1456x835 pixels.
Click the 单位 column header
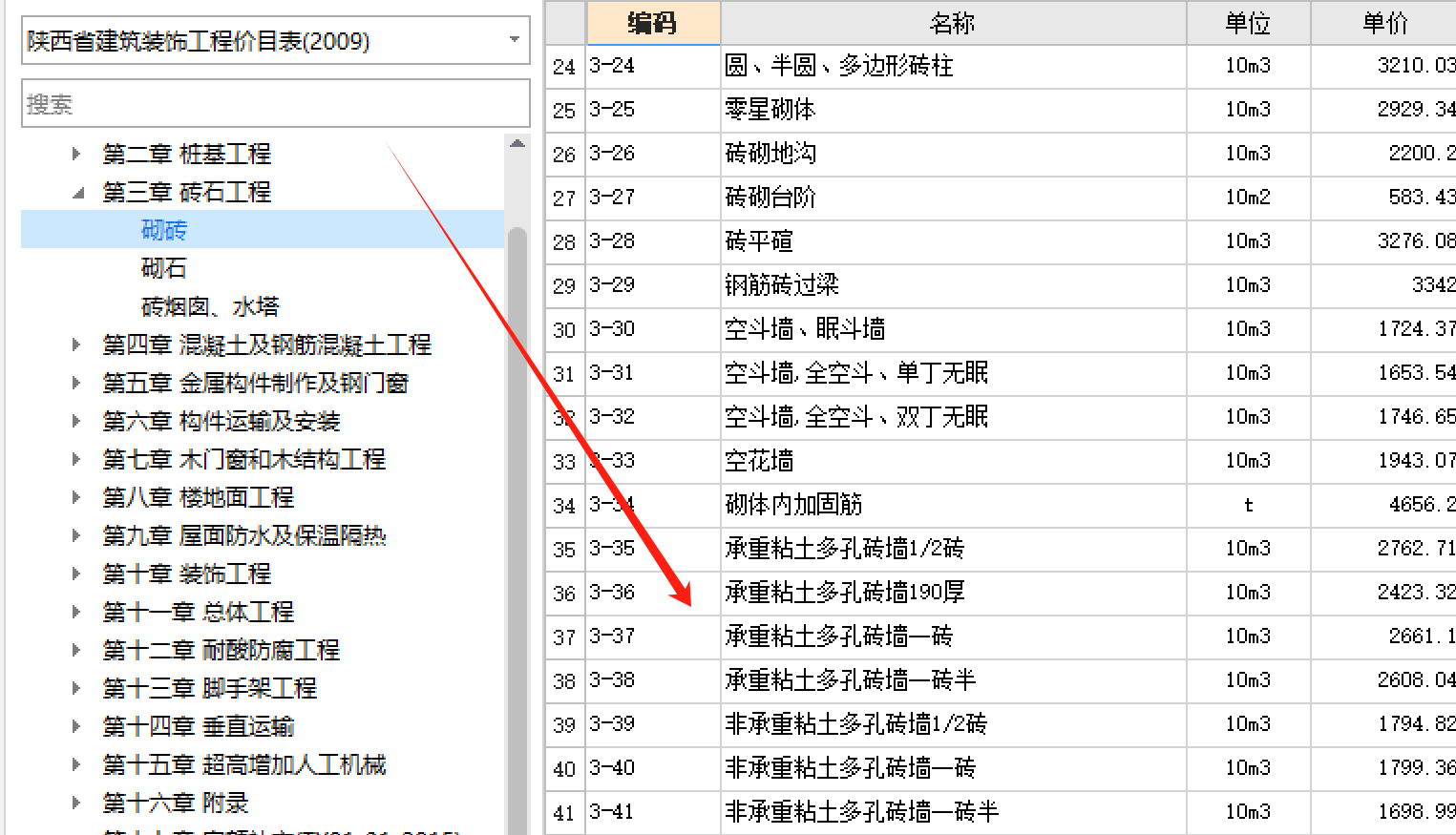click(x=1248, y=23)
